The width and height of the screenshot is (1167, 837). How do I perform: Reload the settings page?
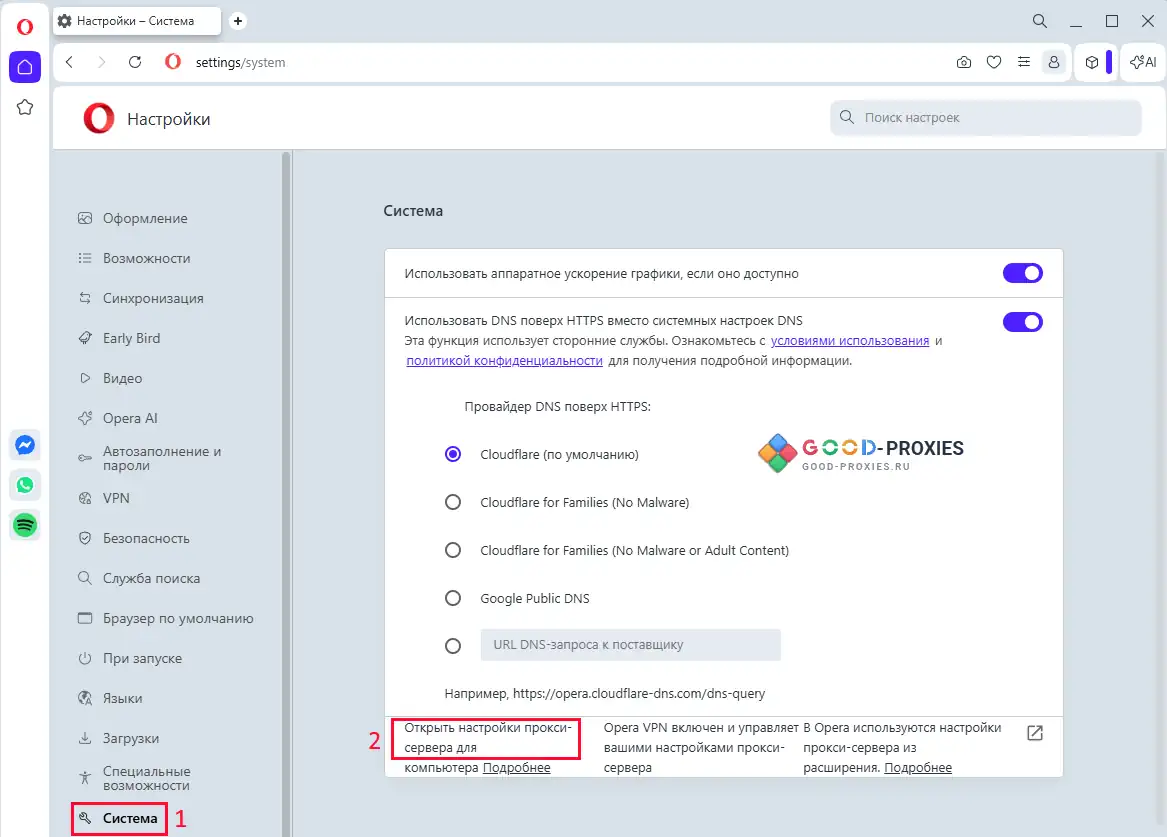[135, 62]
